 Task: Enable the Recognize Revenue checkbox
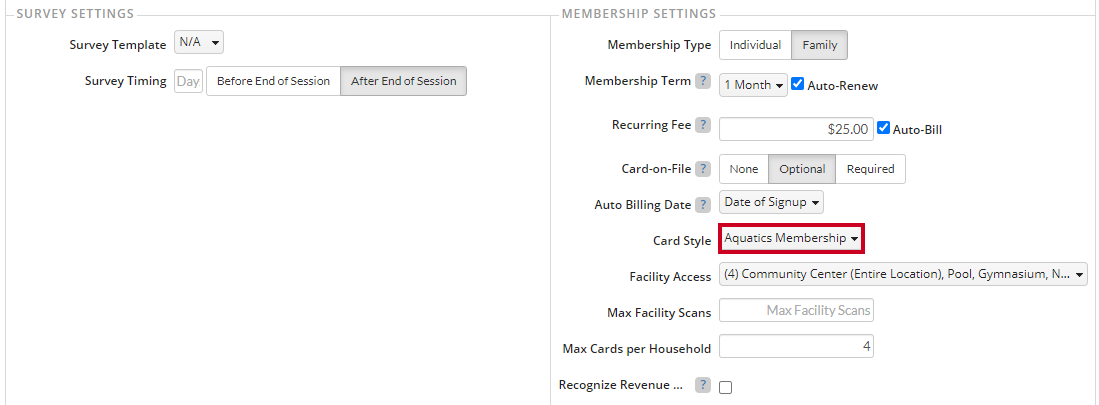tap(725, 387)
